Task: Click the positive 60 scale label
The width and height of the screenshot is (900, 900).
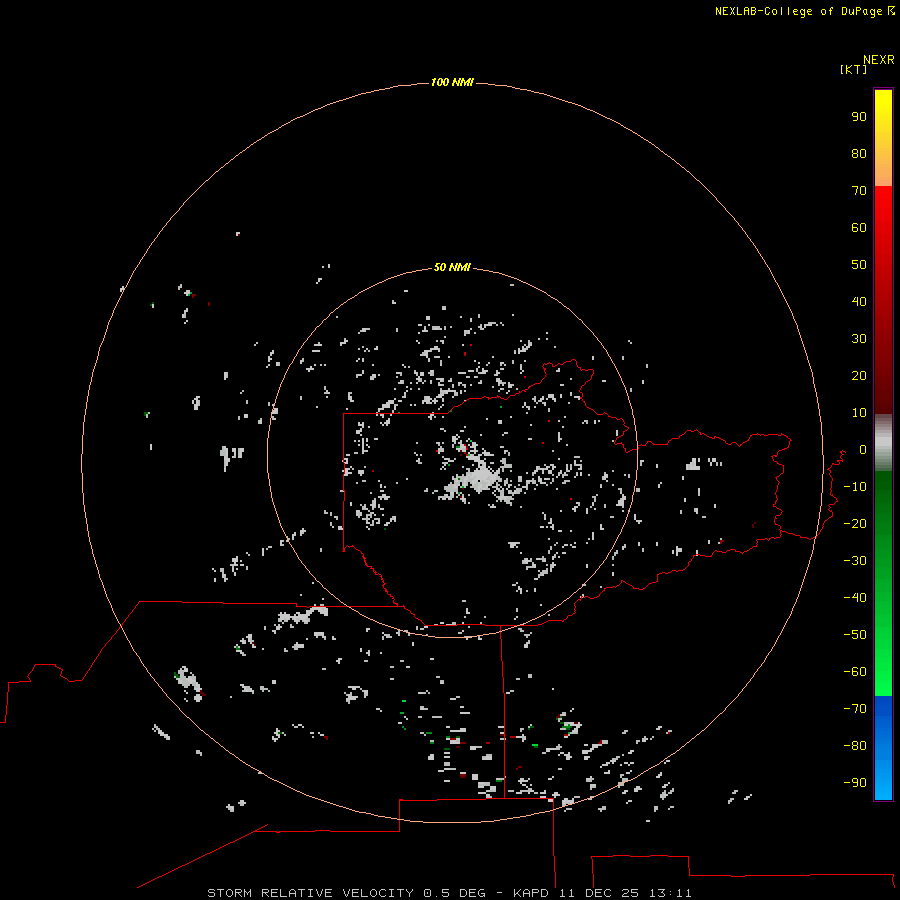Action: [x=859, y=227]
